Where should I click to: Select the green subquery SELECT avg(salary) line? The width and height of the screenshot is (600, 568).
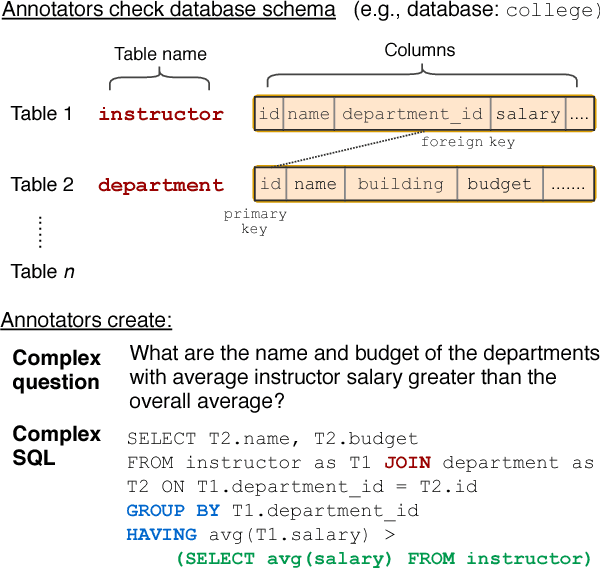pos(384,557)
